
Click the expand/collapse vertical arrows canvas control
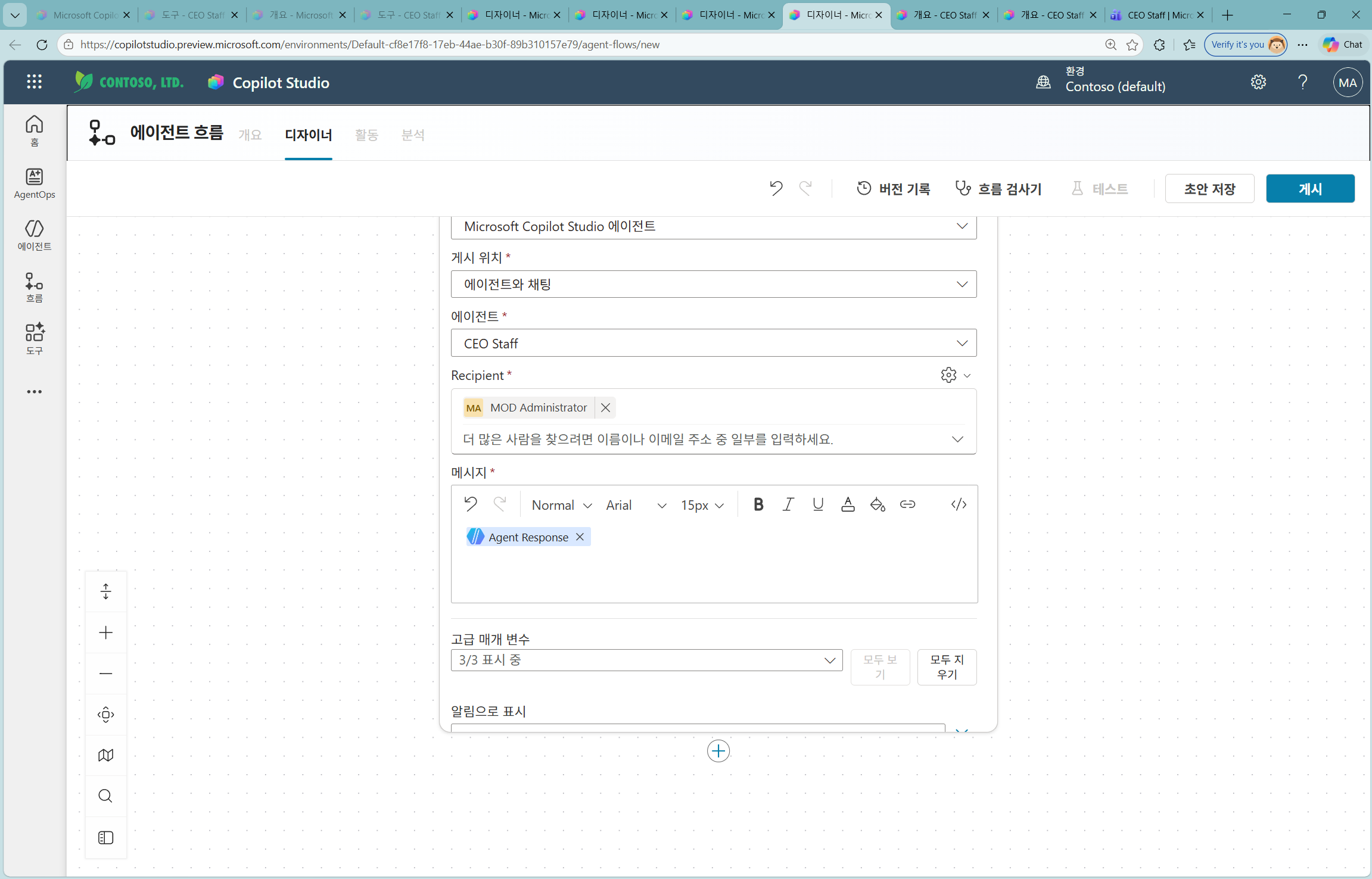105,591
